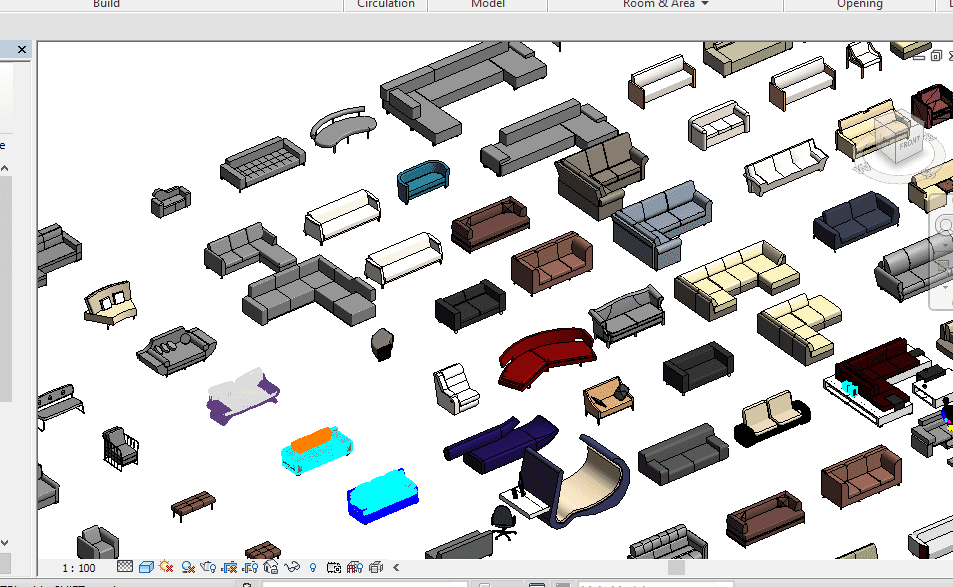This screenshot has height=587, width=953.
Task: Click Temporary Hide/Isolate glasses icon
Action: [x=293, y=568]
